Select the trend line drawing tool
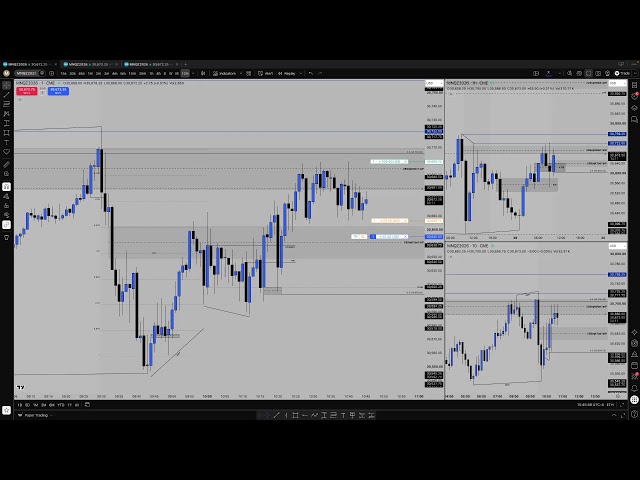This screenshot has height=480, width=640. [x=6, y=95]
